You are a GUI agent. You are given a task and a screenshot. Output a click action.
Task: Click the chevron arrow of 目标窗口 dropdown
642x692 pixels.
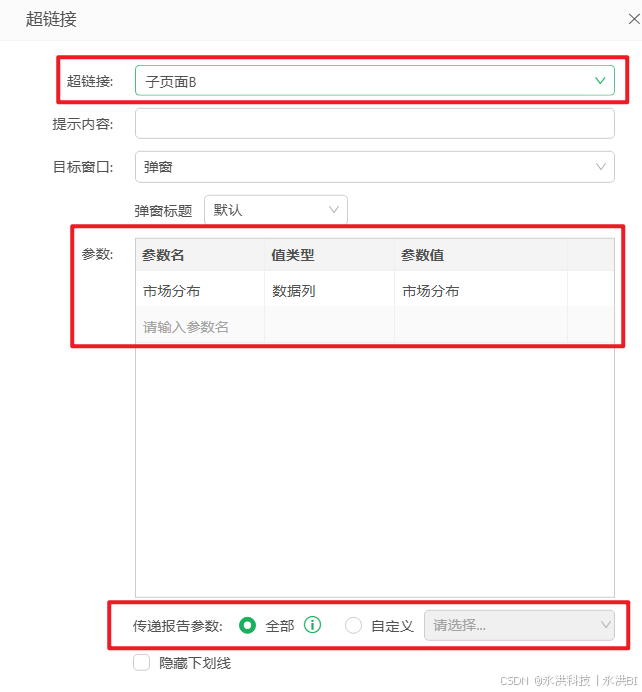point(601,166)
